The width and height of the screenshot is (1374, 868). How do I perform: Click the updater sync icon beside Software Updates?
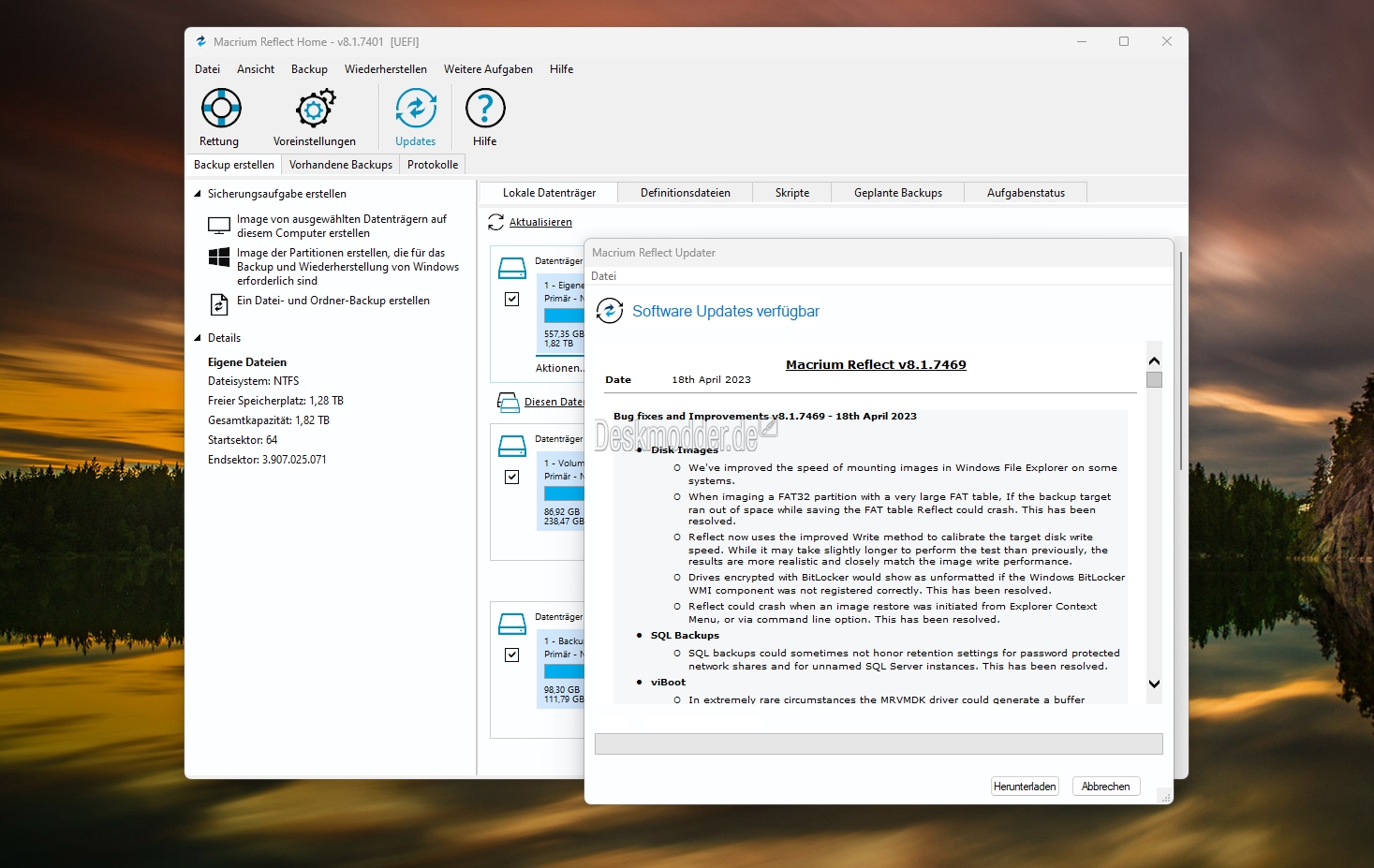point(610,311)
